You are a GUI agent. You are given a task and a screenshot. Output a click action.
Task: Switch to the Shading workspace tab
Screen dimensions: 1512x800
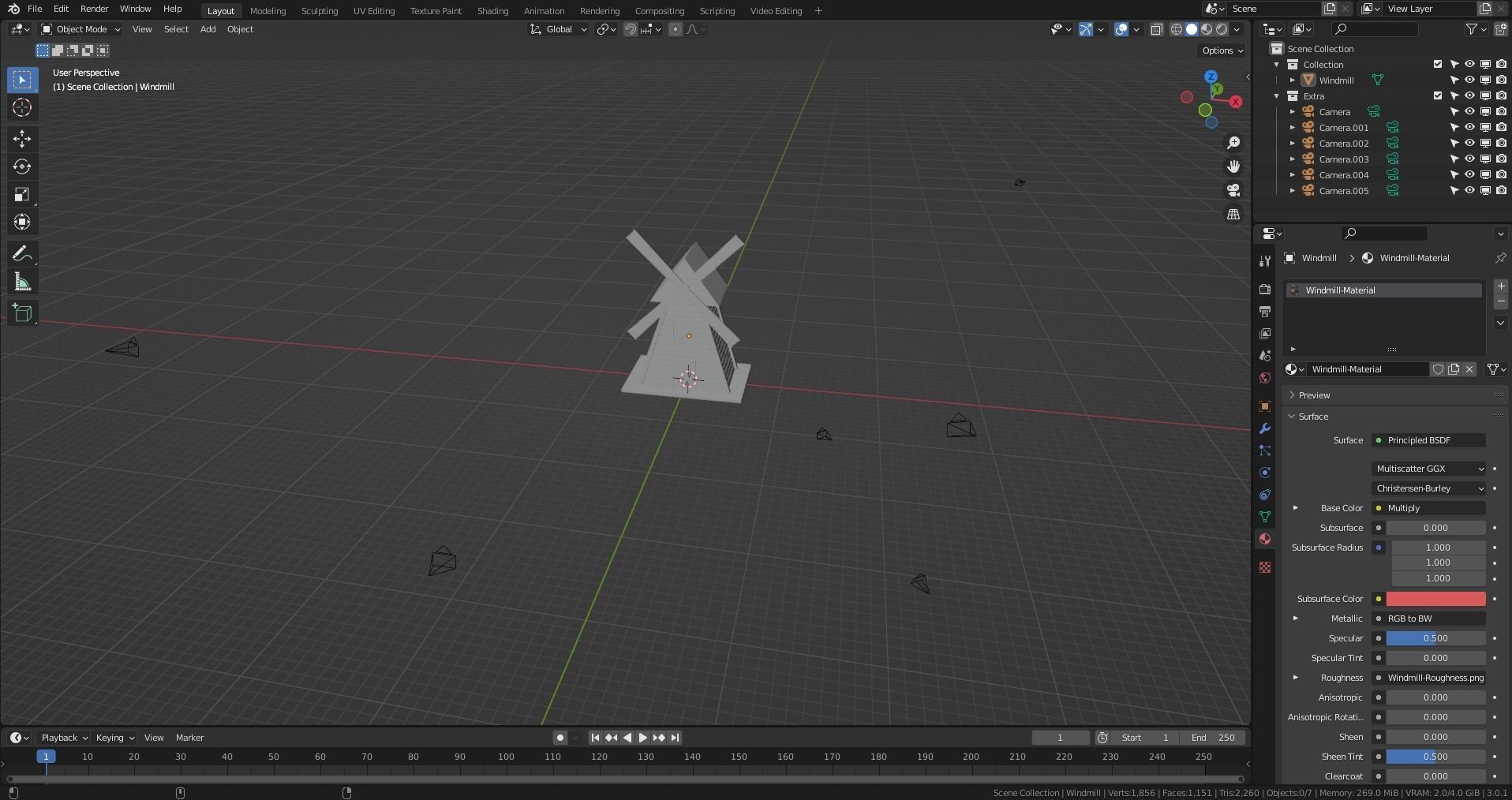[x=492, y=10]
